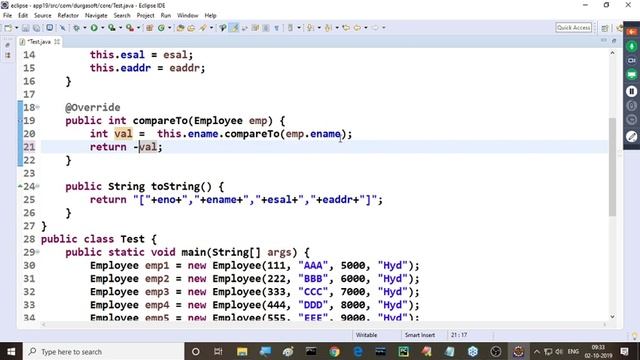Screen dimensions: 640x360
Task: Toggle the Show Whitespace Characters pilcrow icon
Action: pyautogui.click(x=276, y=28)
